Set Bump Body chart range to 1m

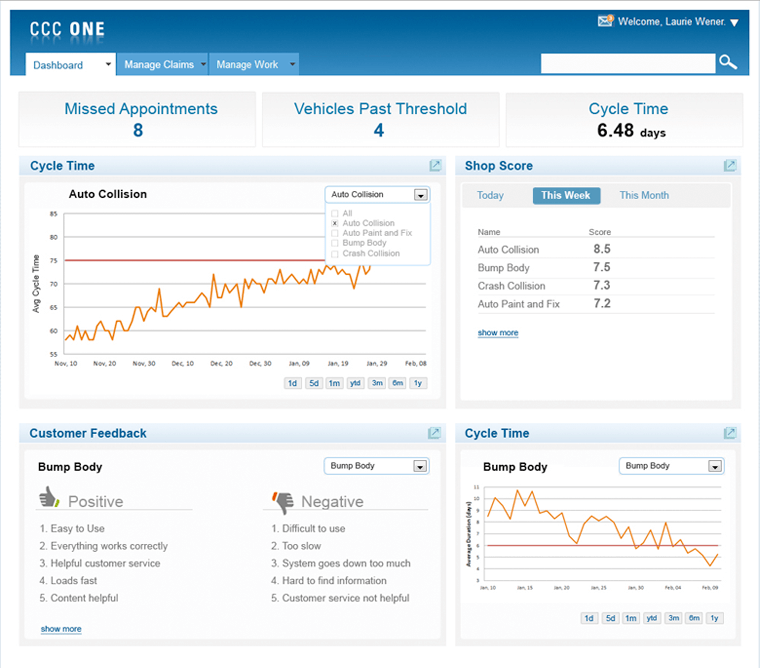[631, 618]
